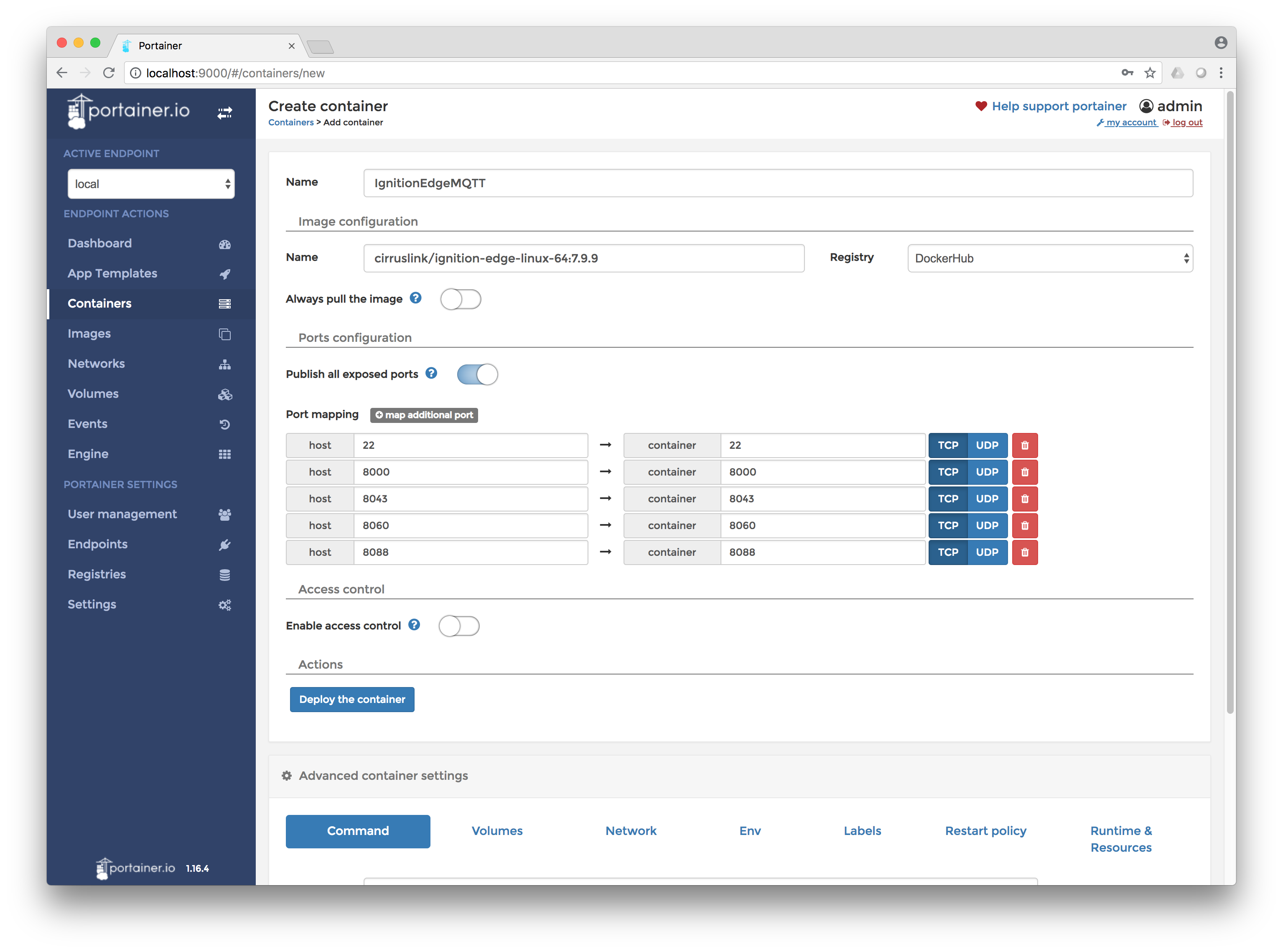Click map additional port button
The height and width of the screenshot is (952, 1283).
(423, 415)
